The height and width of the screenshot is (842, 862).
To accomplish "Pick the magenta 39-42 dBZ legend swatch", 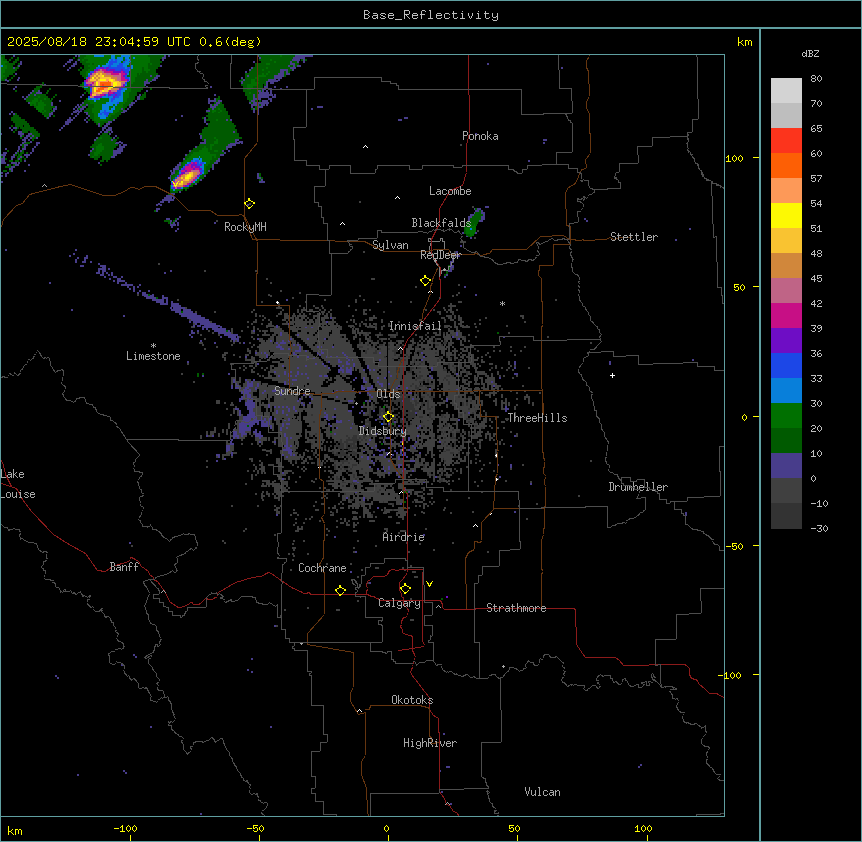I will coord(786,315).
